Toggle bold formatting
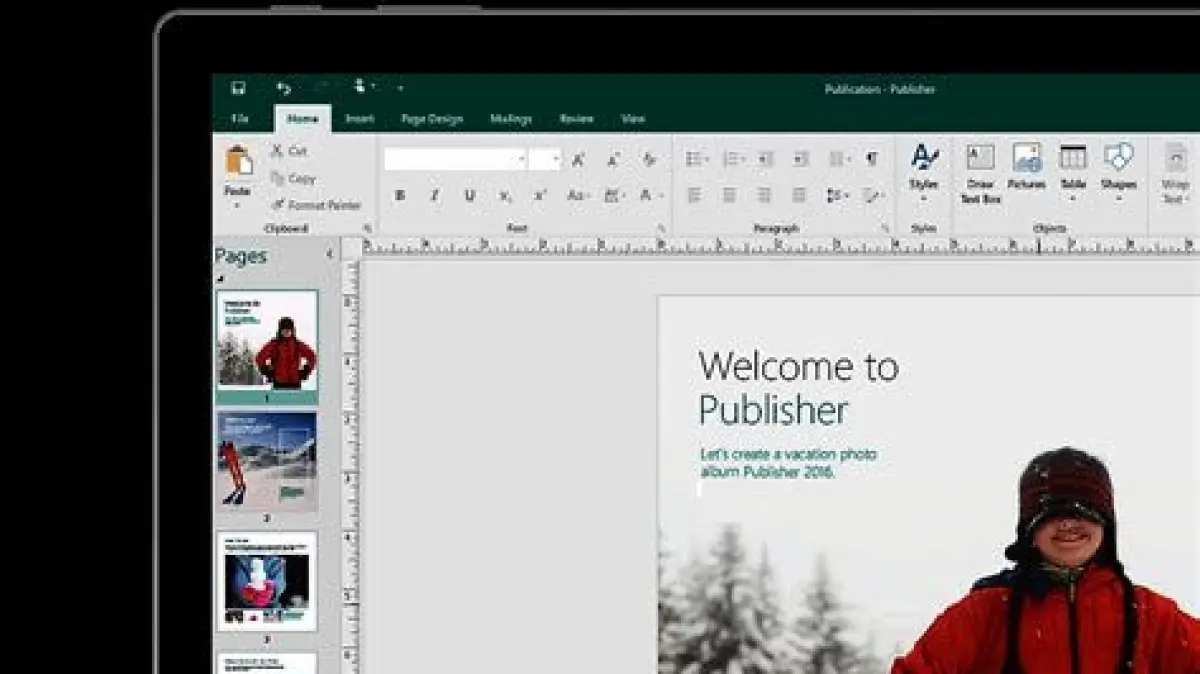The image size is (1200, 674). coord(400,196)
